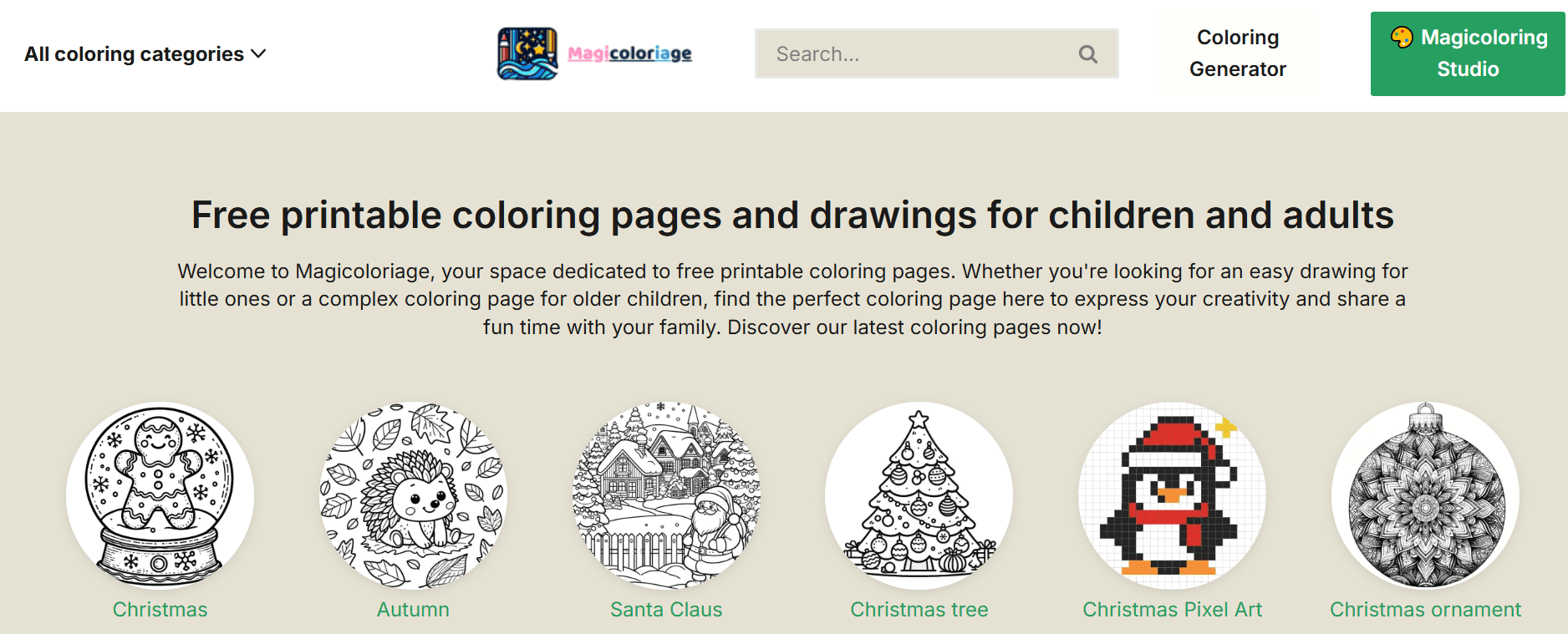The width and height of the screenshot is (1568, 634).
Task: Expand the All coloring categories dropdown
Action: click(134, 53)
